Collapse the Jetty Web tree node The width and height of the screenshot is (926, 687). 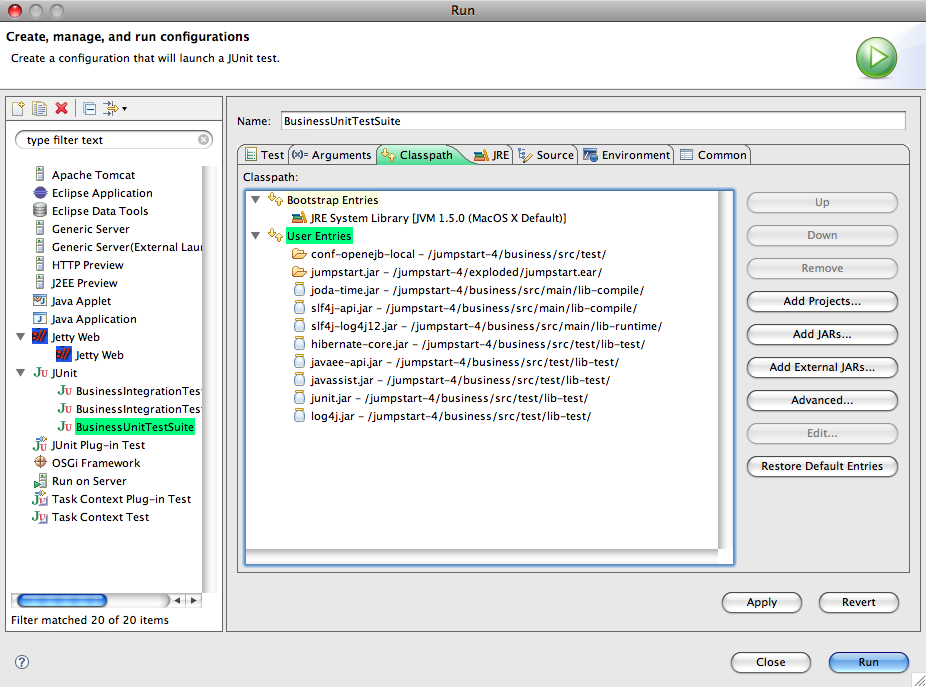click(x=20, y=337)
